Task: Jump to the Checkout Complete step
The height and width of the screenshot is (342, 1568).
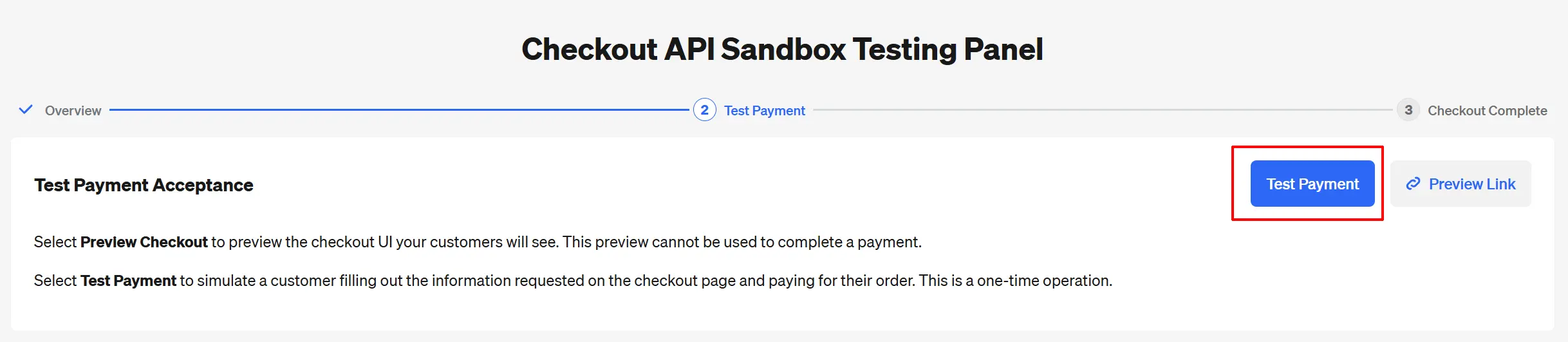Action: (1487, 111)
